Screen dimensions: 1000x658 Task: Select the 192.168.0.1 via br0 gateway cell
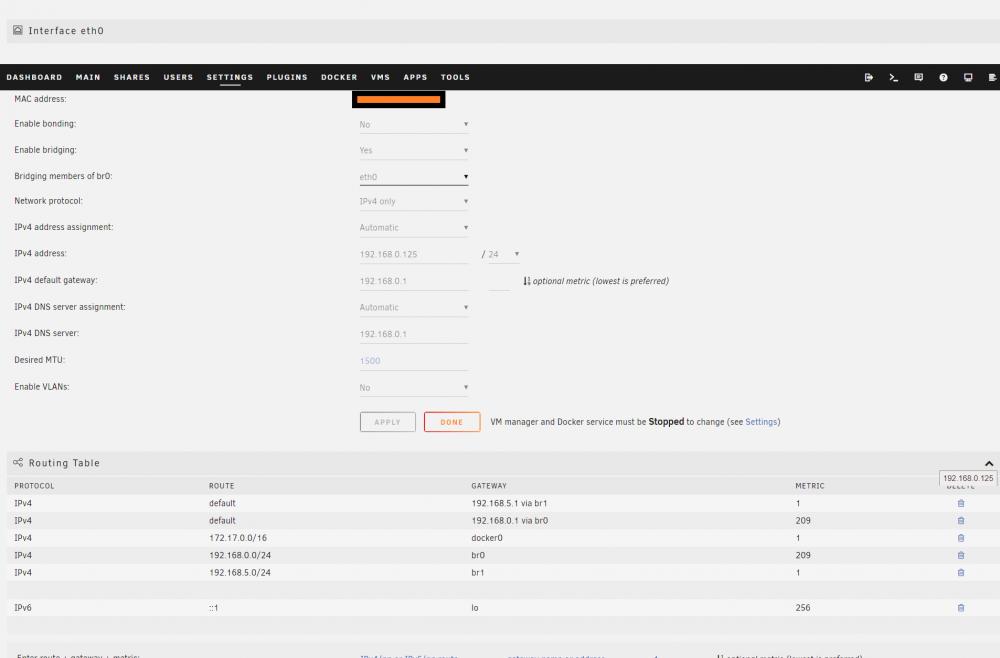pos(510,520)
